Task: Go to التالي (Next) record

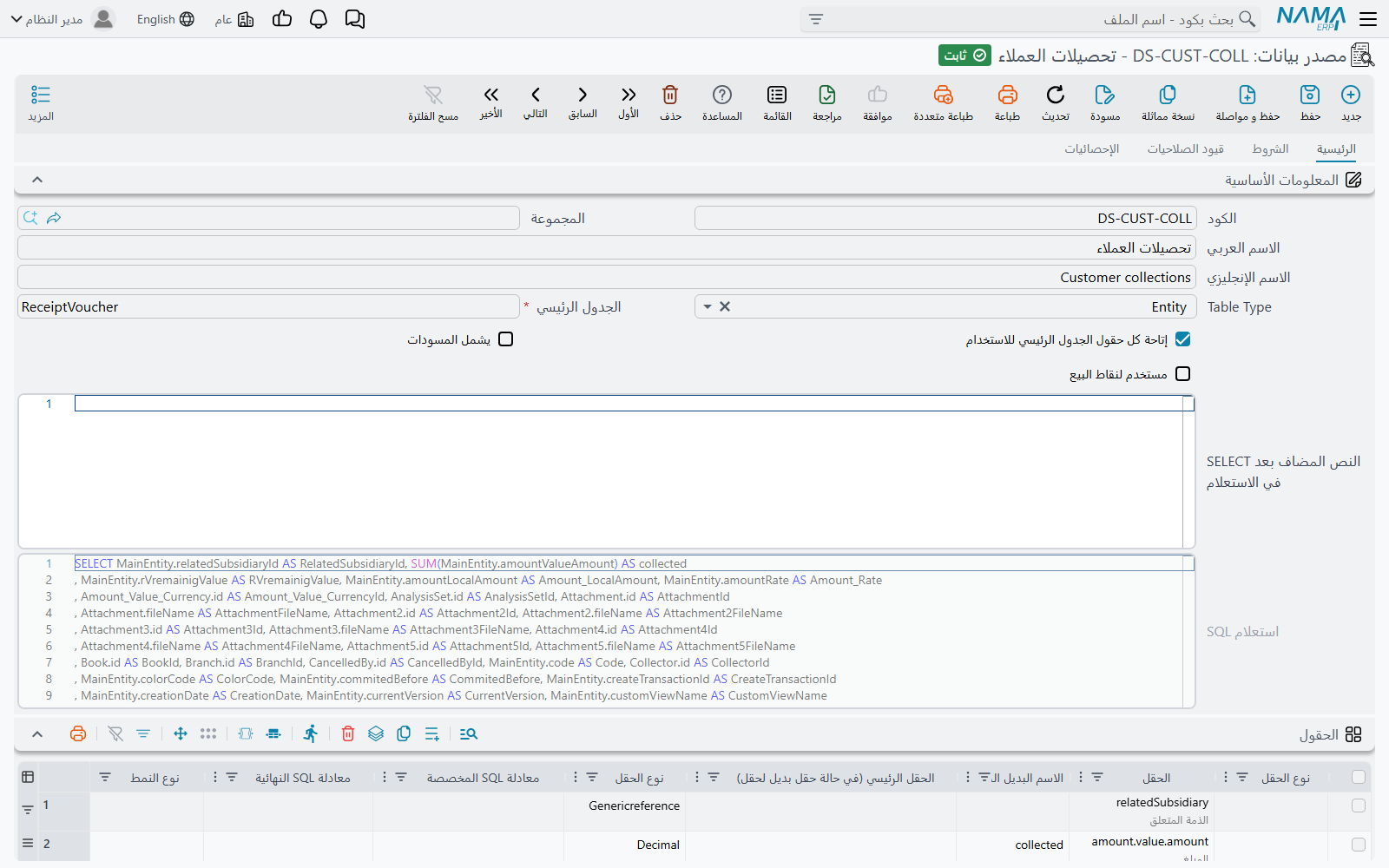Action: point(536,95)
